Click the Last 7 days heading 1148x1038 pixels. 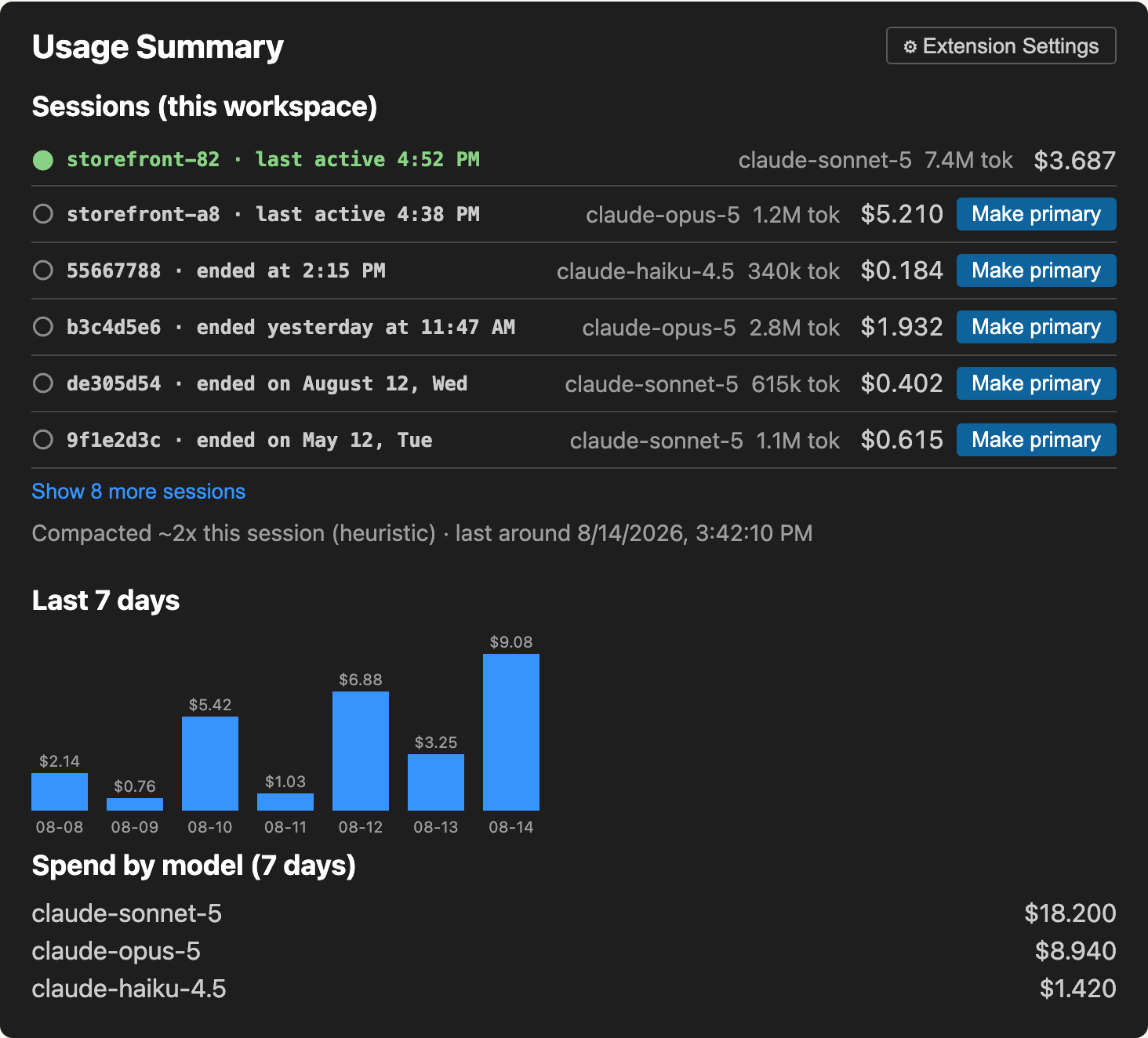(106, 601)
